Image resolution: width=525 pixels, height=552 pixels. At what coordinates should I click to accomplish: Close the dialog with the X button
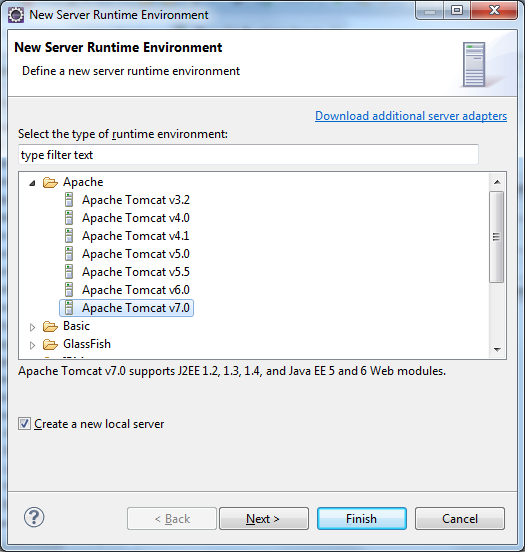494,10
